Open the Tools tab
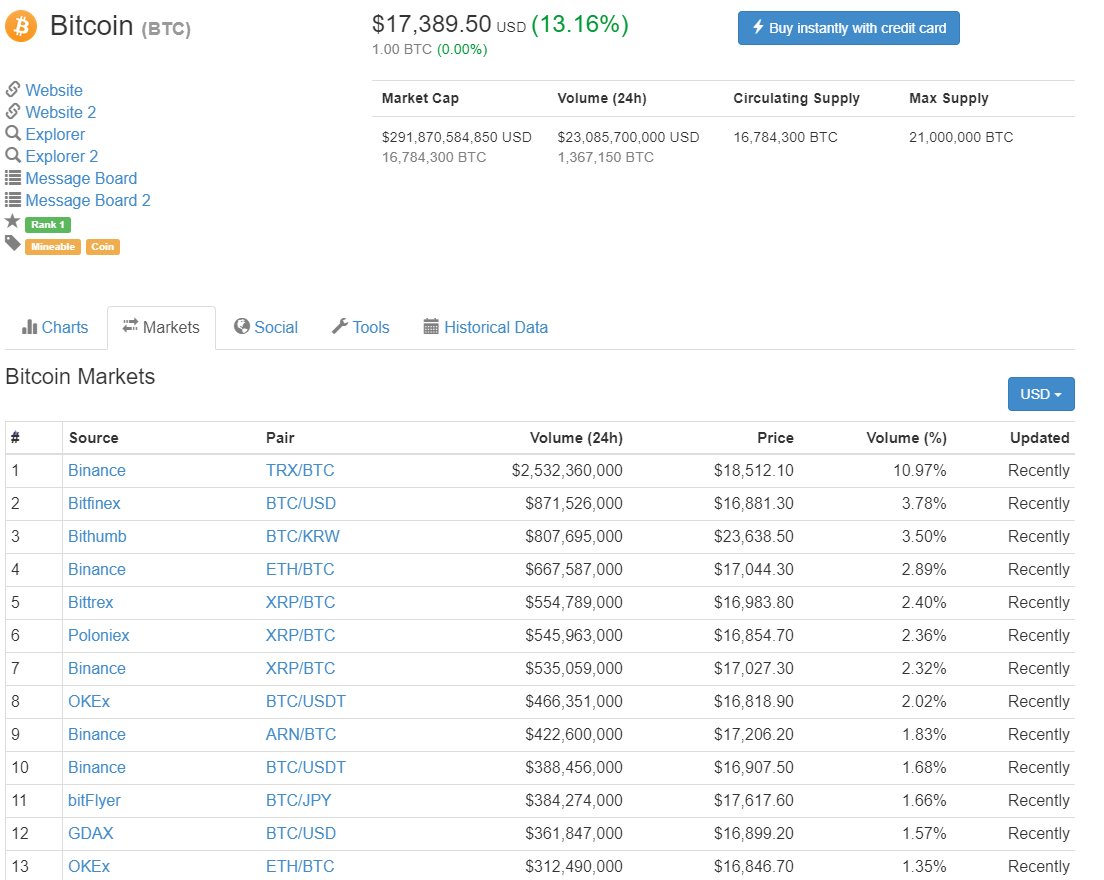The width and height of the screenshot is (1104, 880). pos(360,327)
